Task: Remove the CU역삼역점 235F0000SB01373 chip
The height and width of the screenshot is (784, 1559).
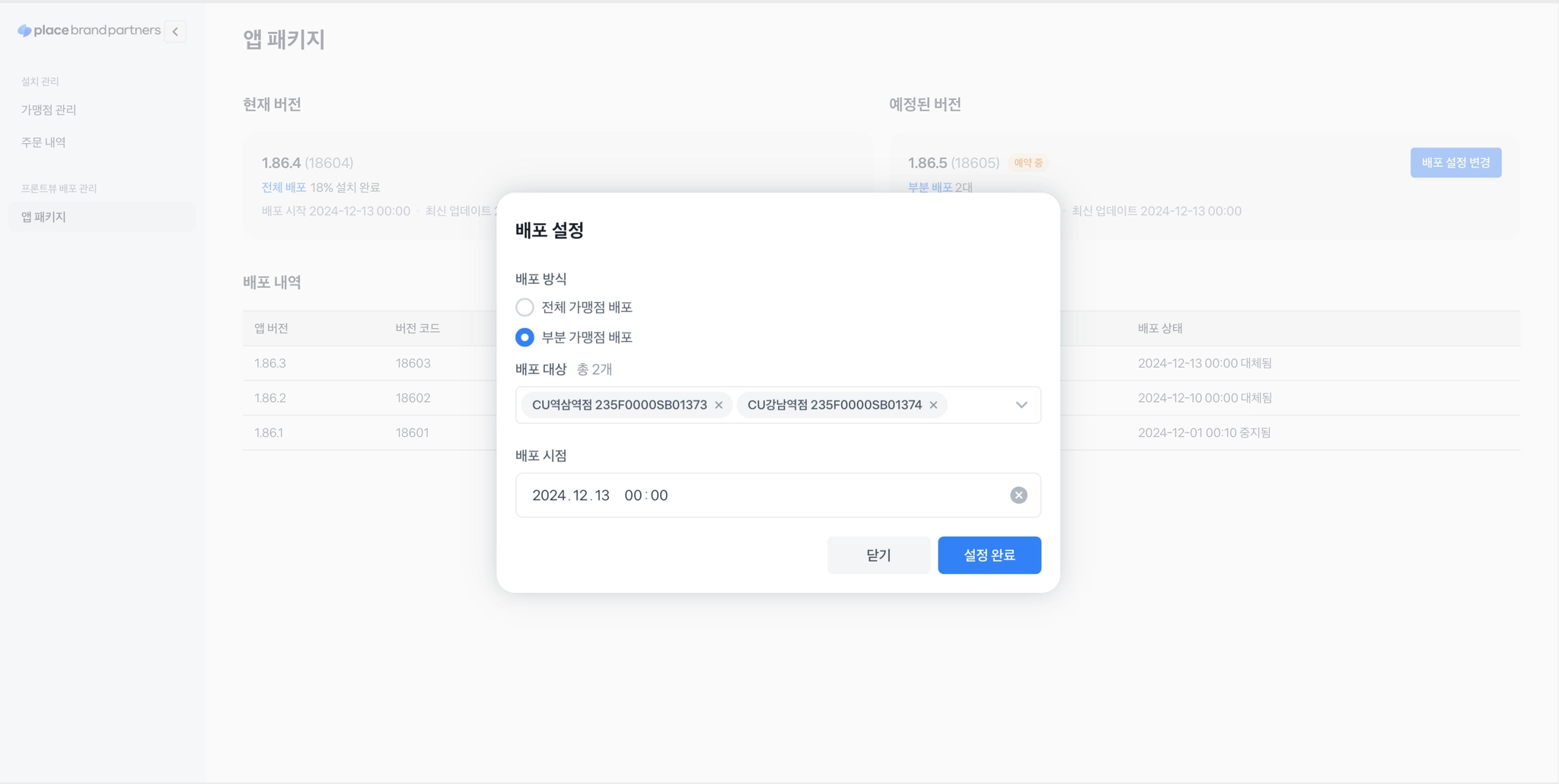Action: 719,405
